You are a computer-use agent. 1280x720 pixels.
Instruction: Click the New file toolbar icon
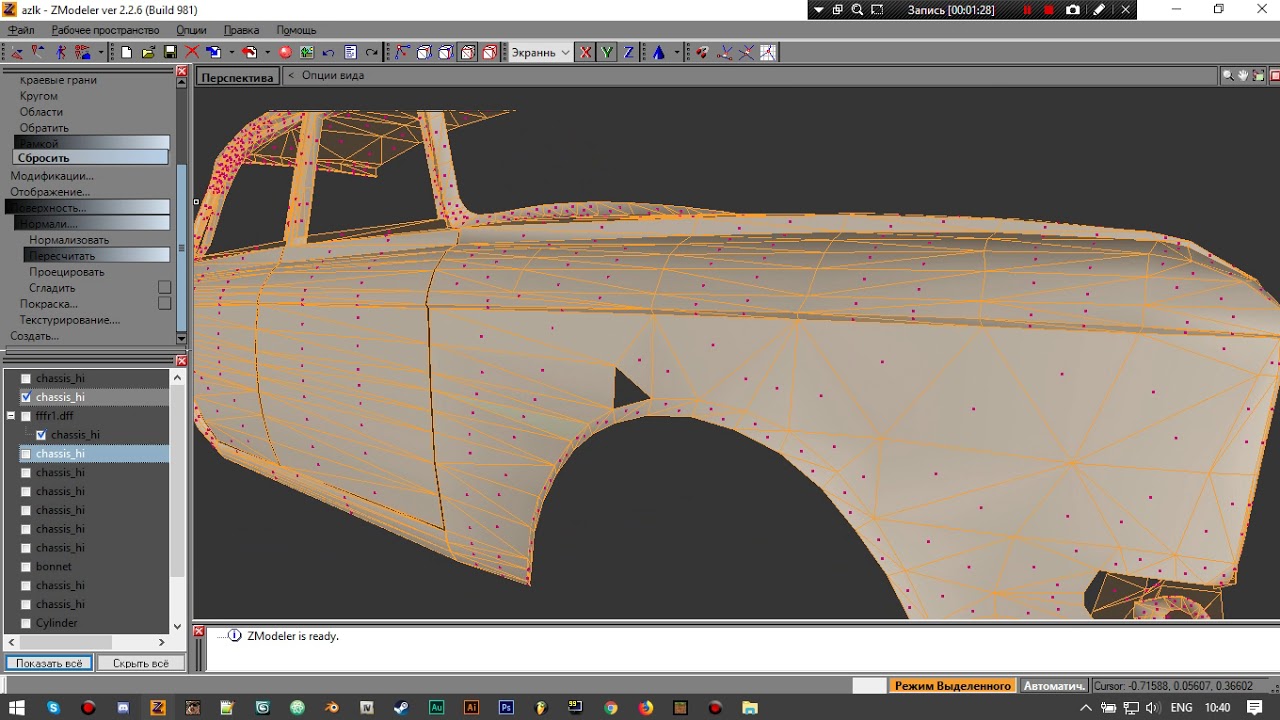coord(127,52)
